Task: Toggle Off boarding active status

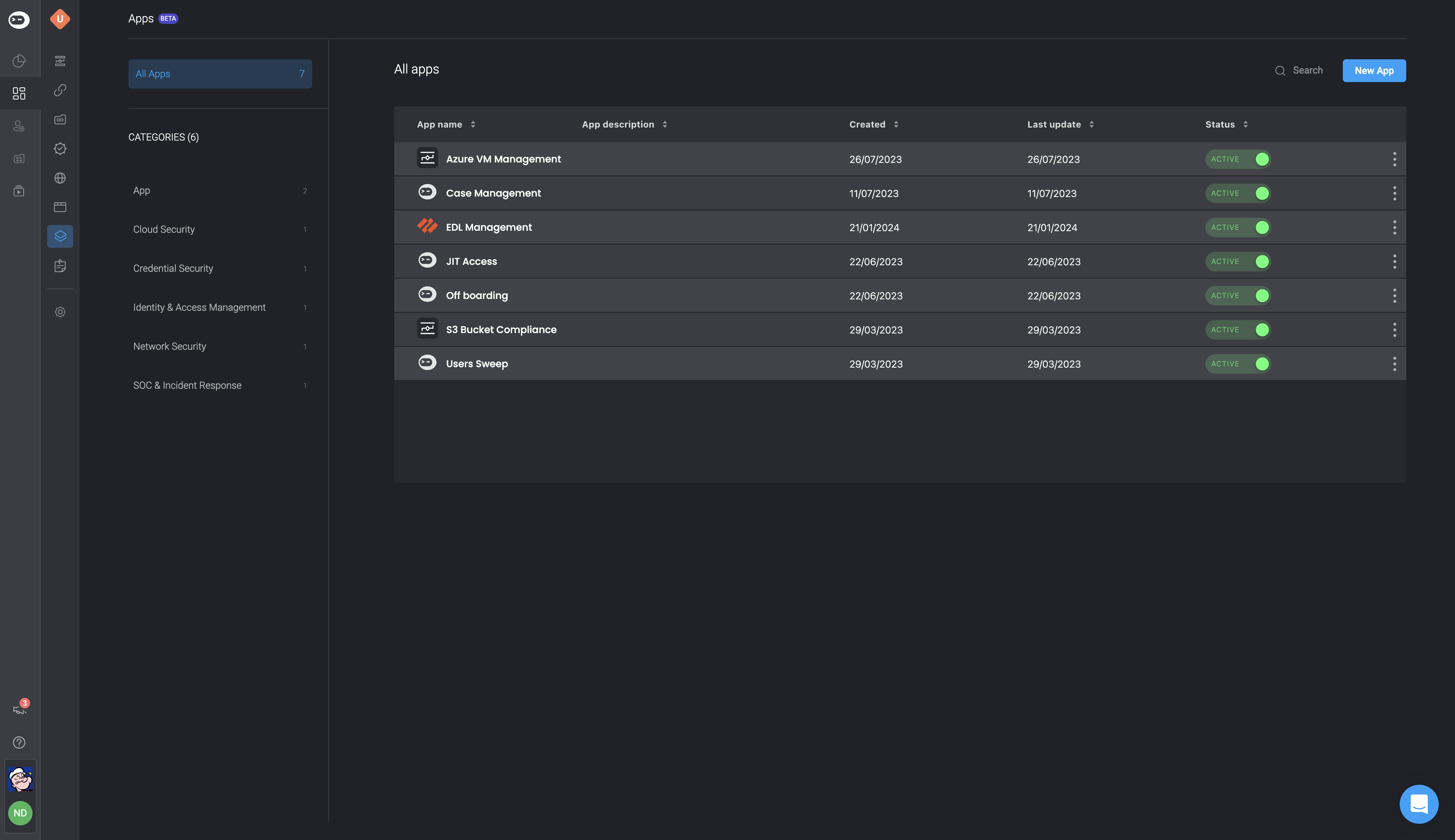Action: [1238, 295]
